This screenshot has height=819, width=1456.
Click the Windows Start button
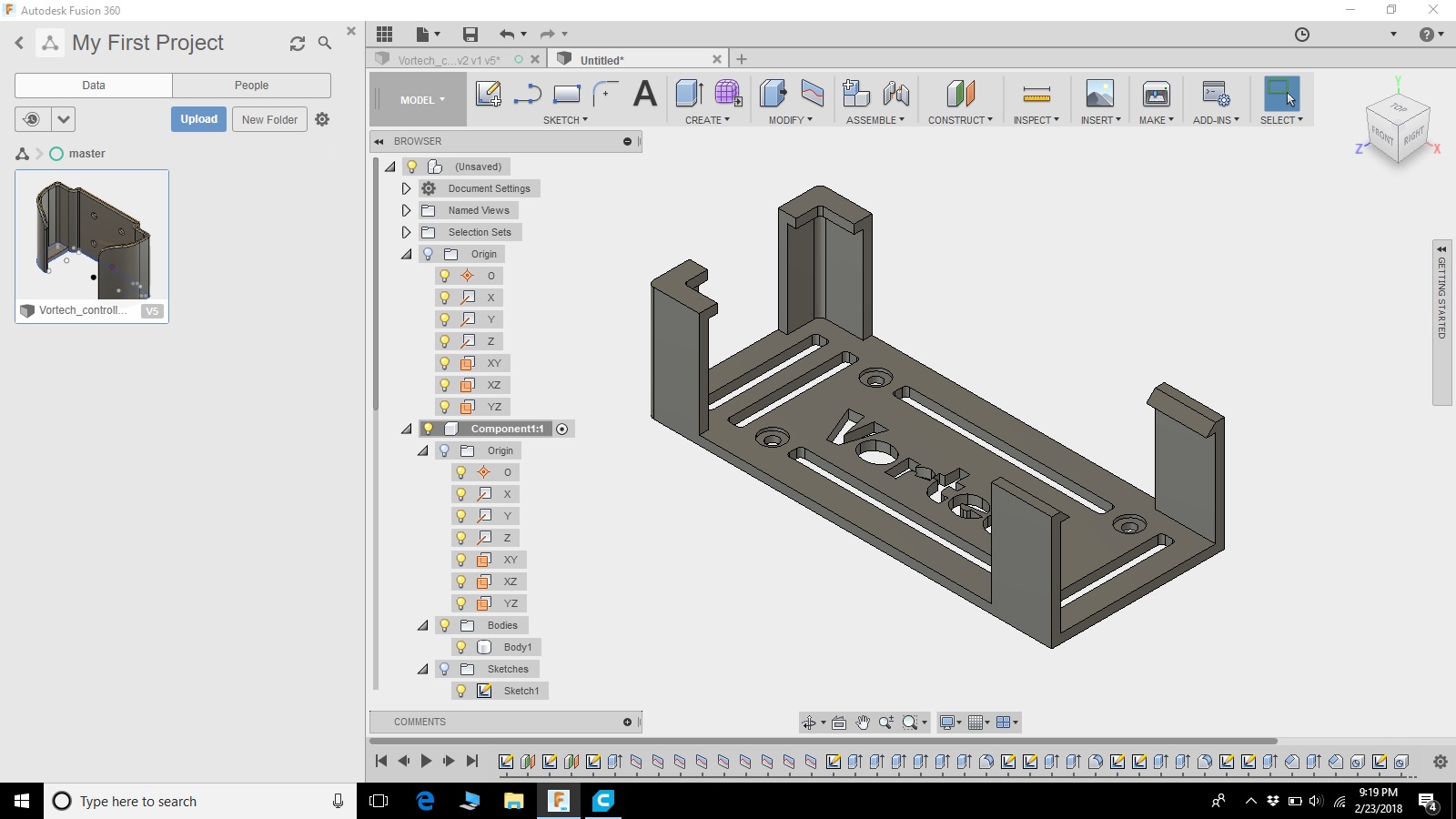[x=22, y=801]
